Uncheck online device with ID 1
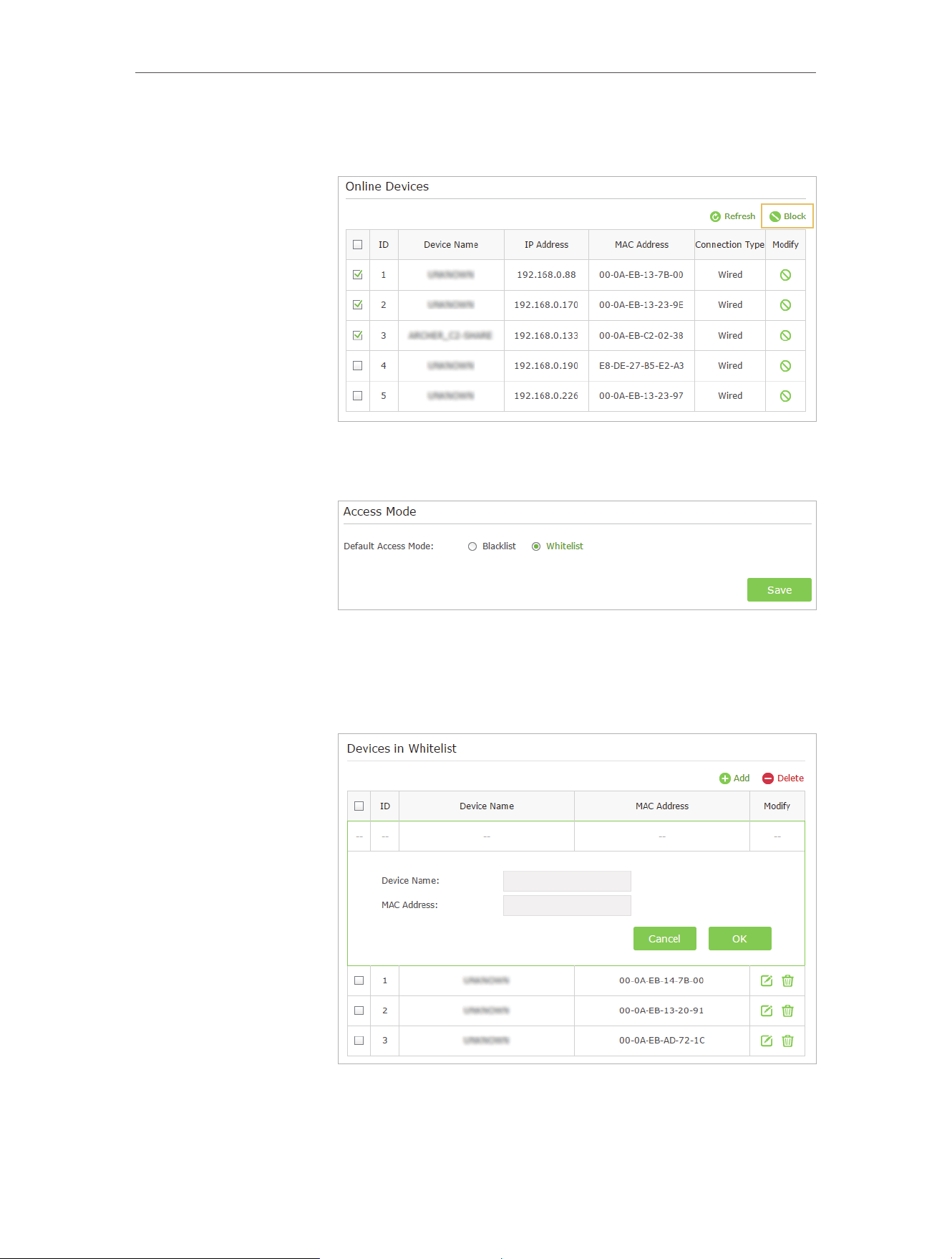This screenshot has width=952, height=1259. (358, 275)
